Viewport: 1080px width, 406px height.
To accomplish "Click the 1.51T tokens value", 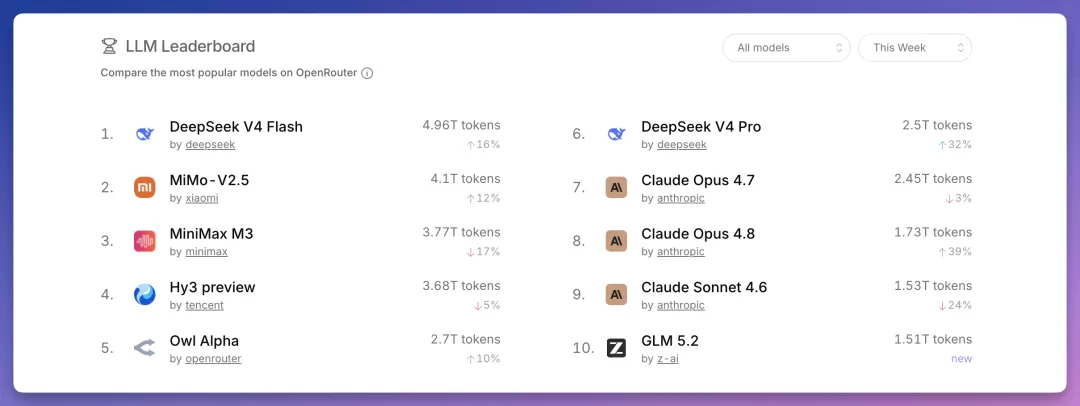I will pos(933,339).
